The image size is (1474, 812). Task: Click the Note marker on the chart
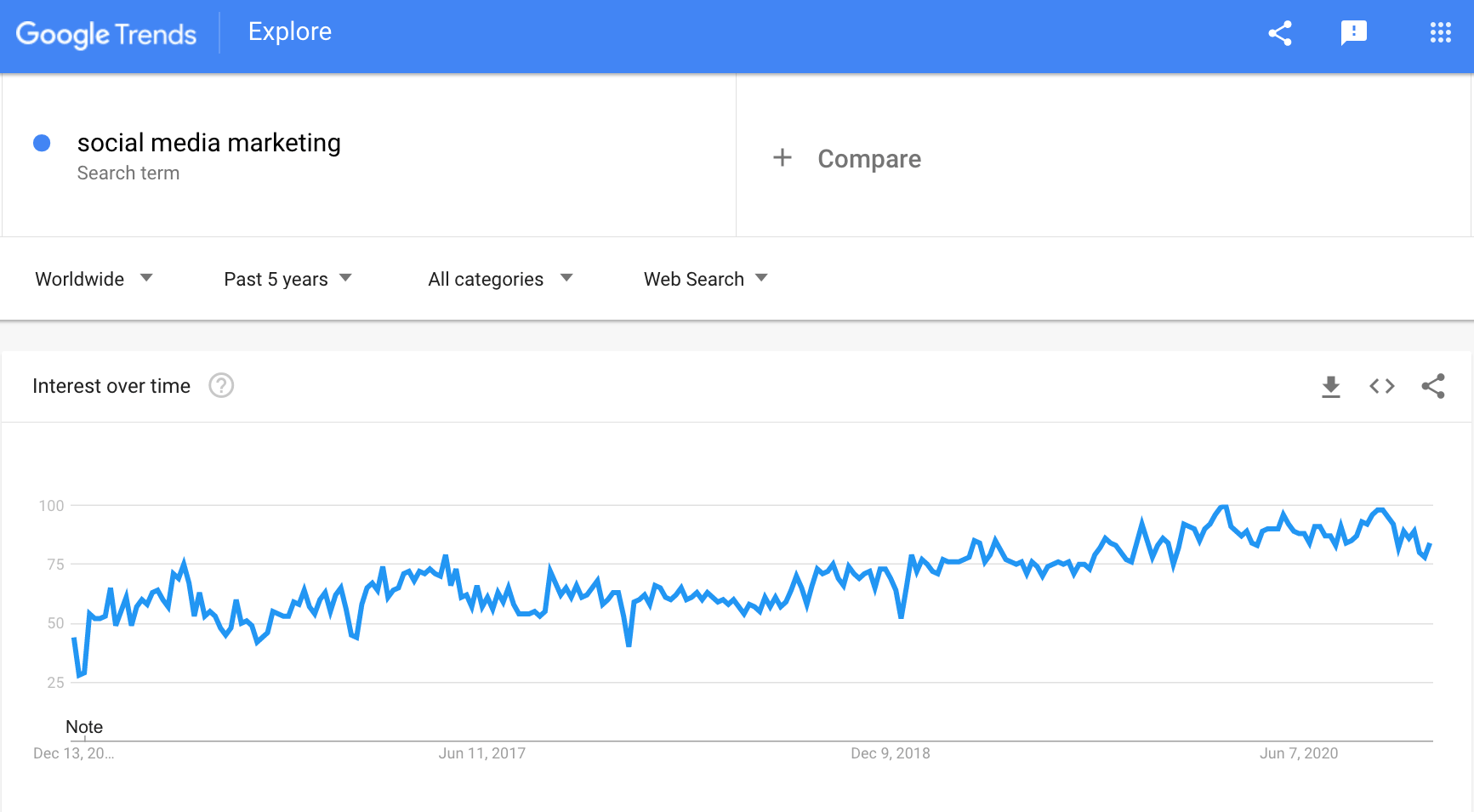pyautogui.click(x=84, y=727)
